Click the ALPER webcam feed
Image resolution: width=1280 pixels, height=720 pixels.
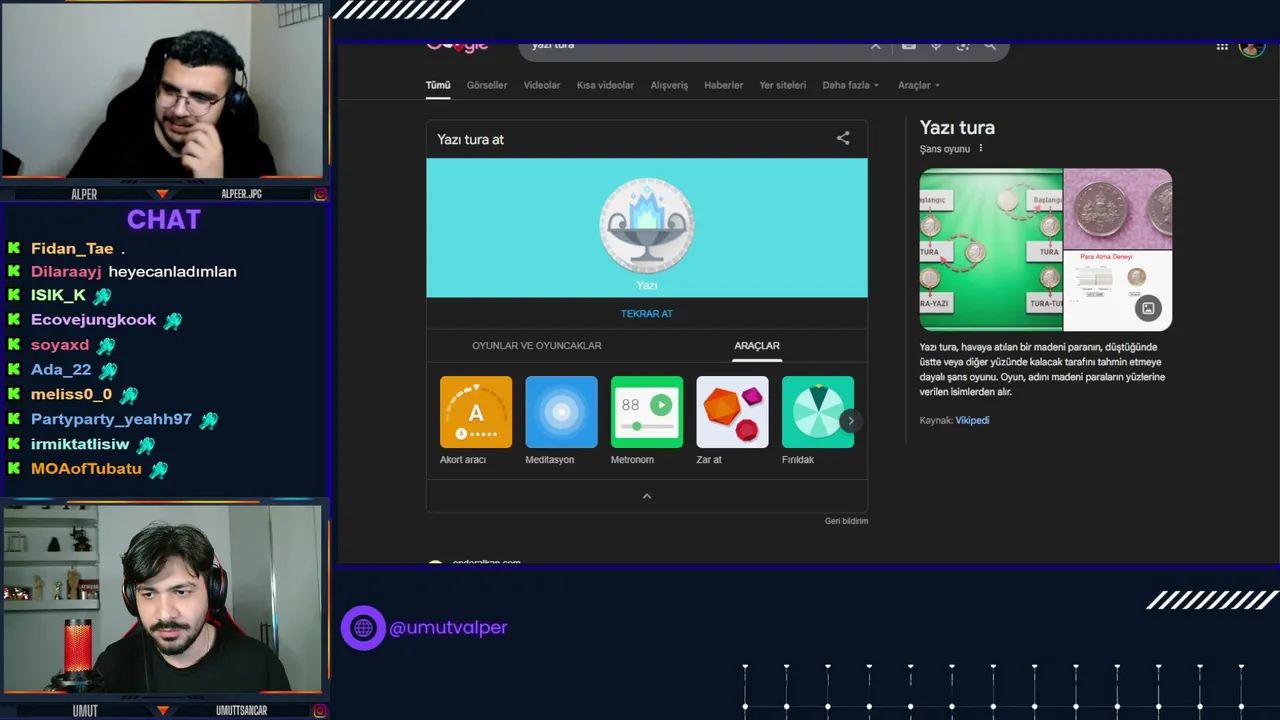coord(163,91)
